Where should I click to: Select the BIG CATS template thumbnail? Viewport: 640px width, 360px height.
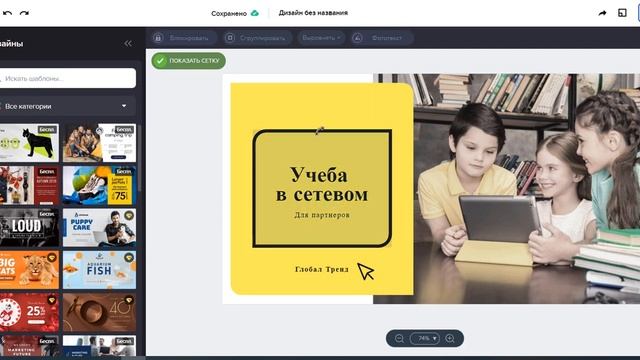pos(29,270)
